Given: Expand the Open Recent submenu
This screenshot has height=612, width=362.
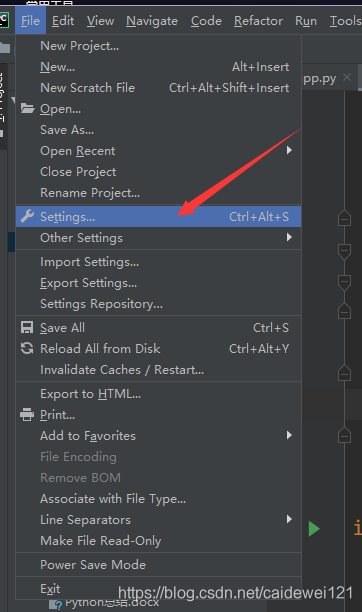Looking at the screenshot, I should click(x=159, y=151).
